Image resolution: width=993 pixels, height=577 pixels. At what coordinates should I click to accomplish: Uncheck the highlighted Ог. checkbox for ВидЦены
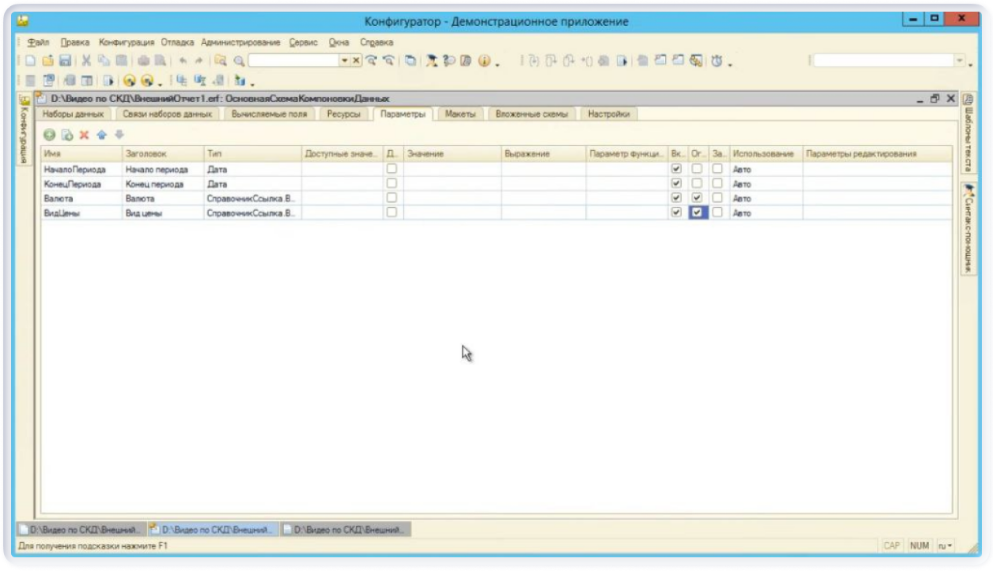697,213
